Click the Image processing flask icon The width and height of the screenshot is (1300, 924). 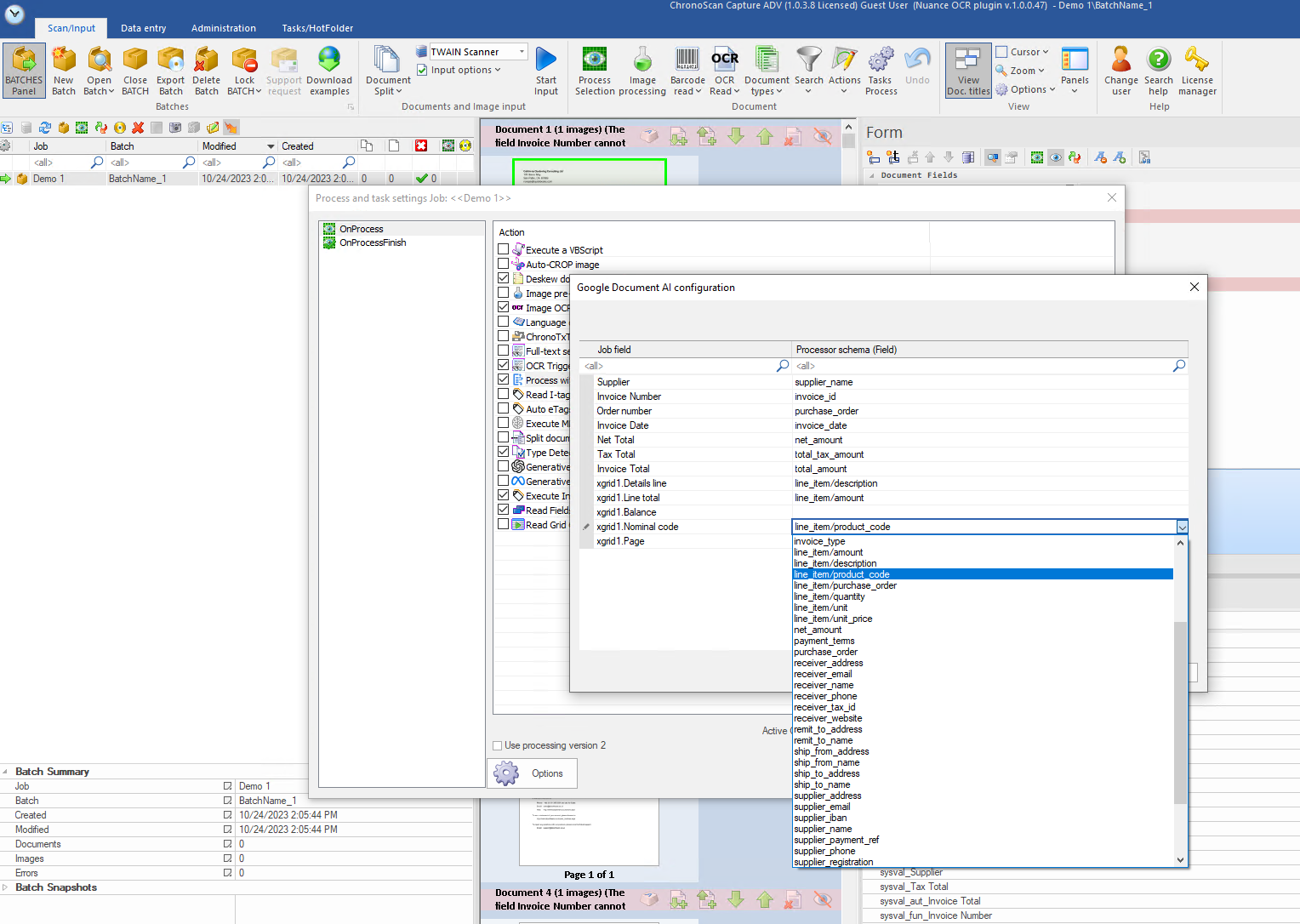point(642,61)
